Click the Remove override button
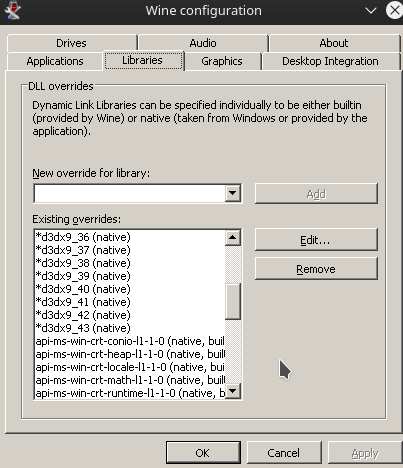Image resolution: width=403 pixels, height=468 pixels. click(316, 269)
